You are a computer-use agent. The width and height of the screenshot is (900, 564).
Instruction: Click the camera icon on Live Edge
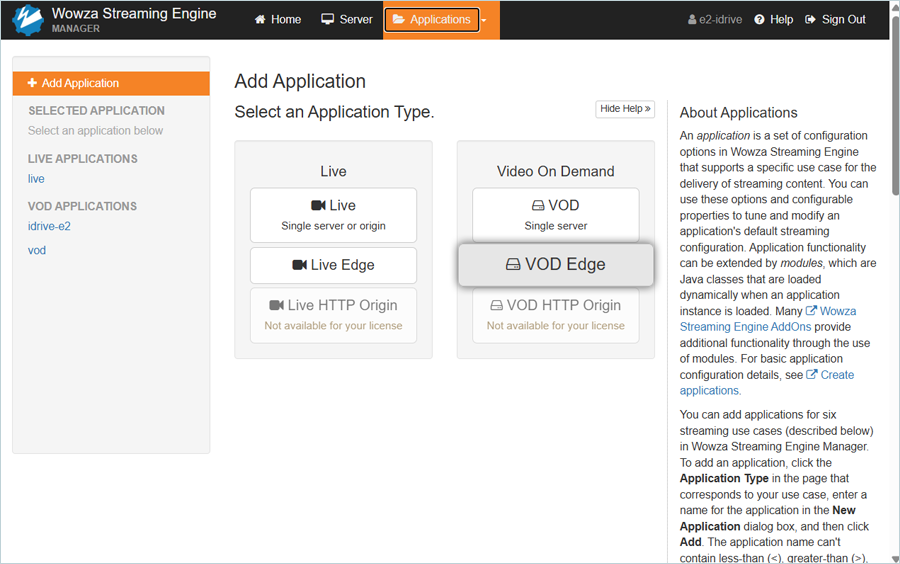coord(300,265)
